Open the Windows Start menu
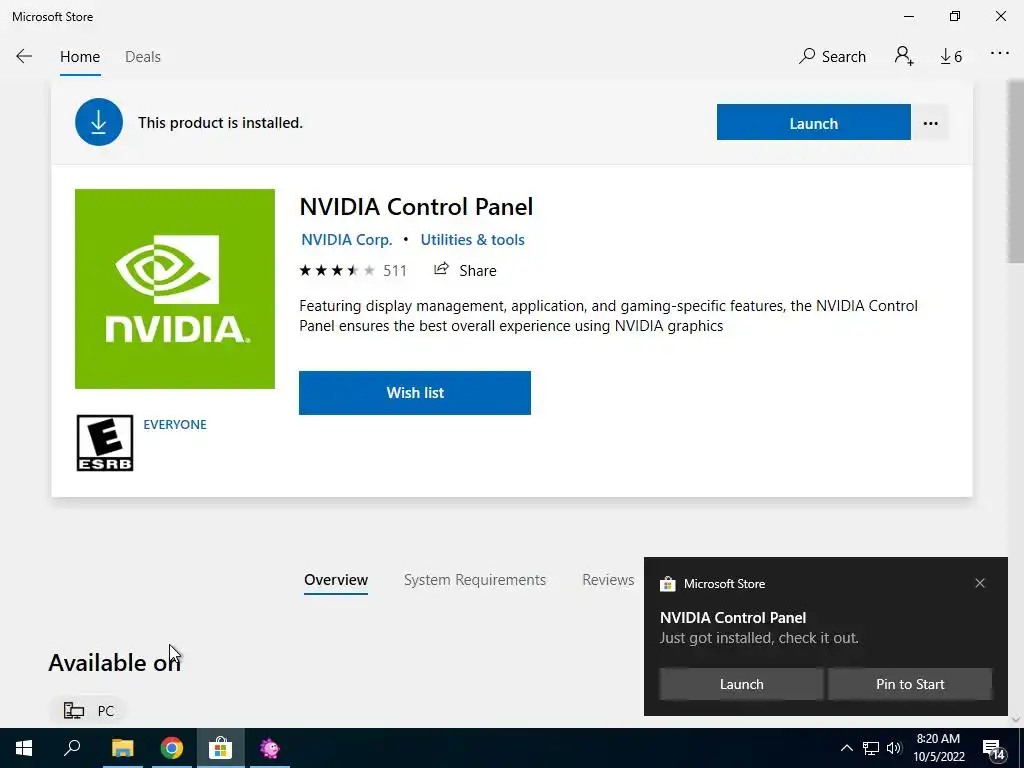The height and width of the screenshot is (768, 1024). point(24,748)
